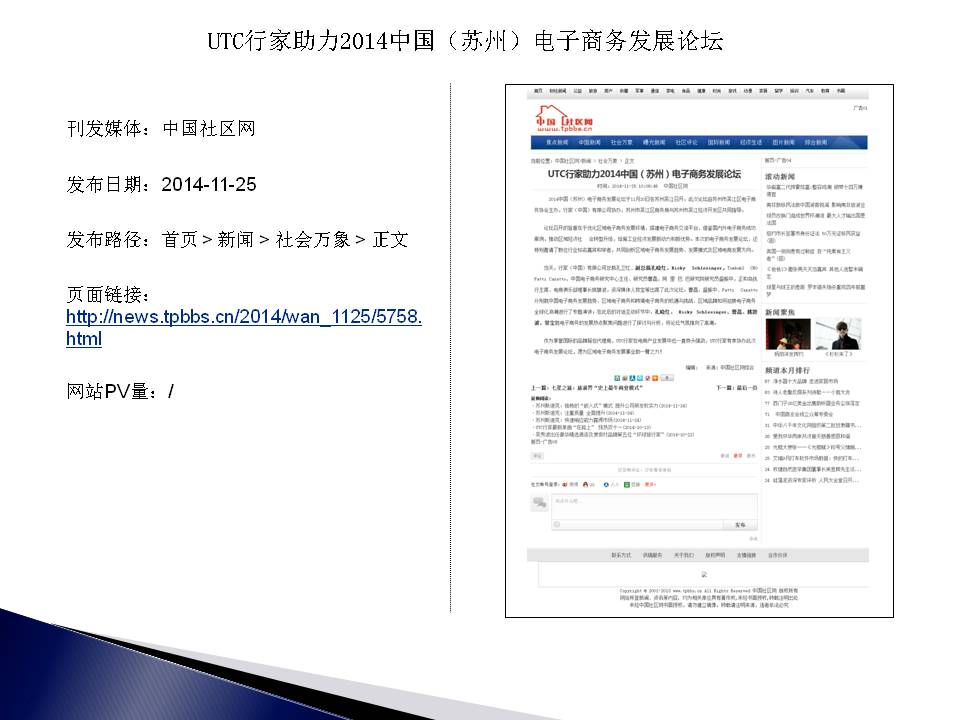960x720 pixels.
Task: Select the 发布路径 breadcrumb line
Action: point(237,239)
